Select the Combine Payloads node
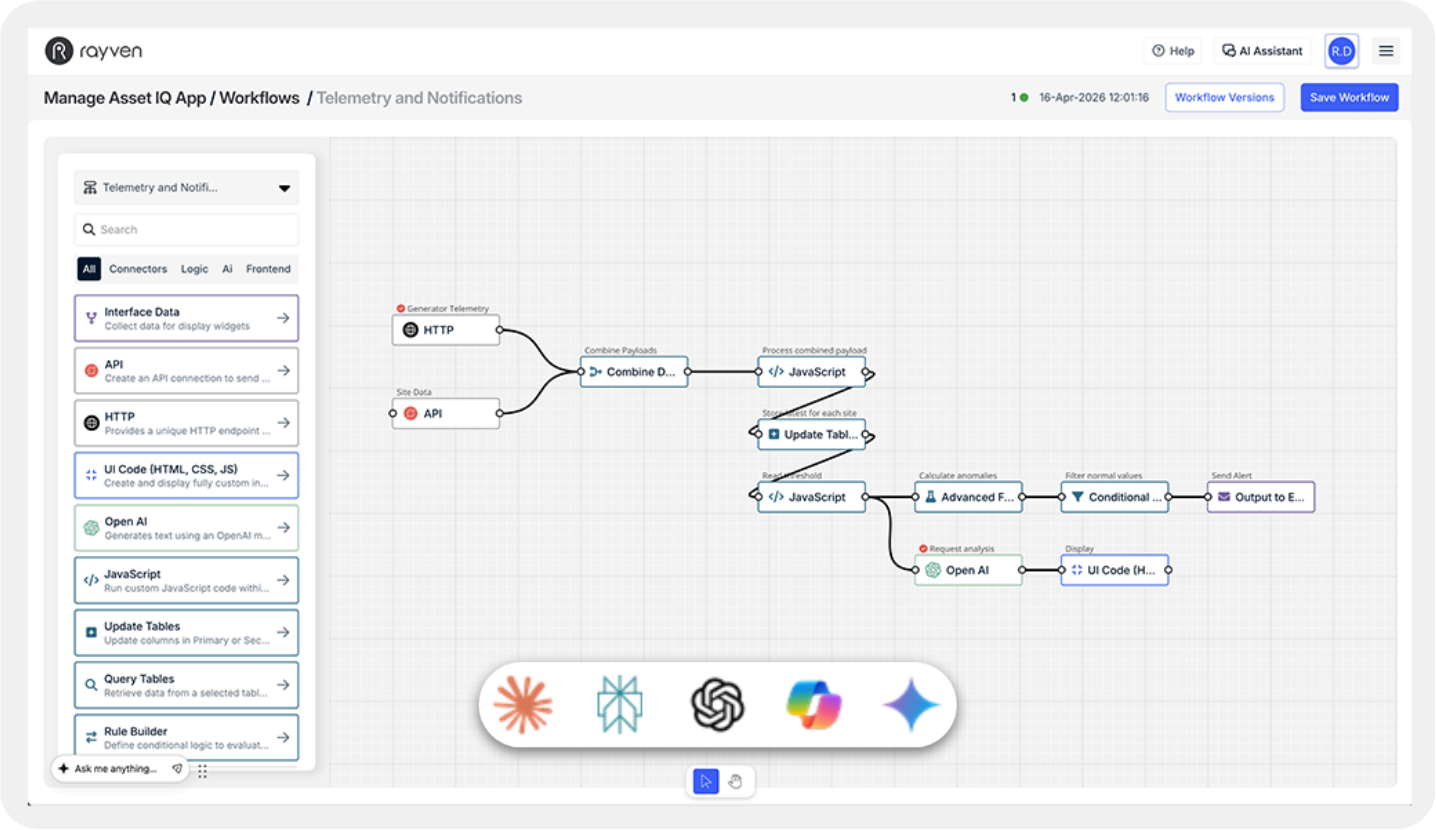1436x830 pixels. [634, 372]
